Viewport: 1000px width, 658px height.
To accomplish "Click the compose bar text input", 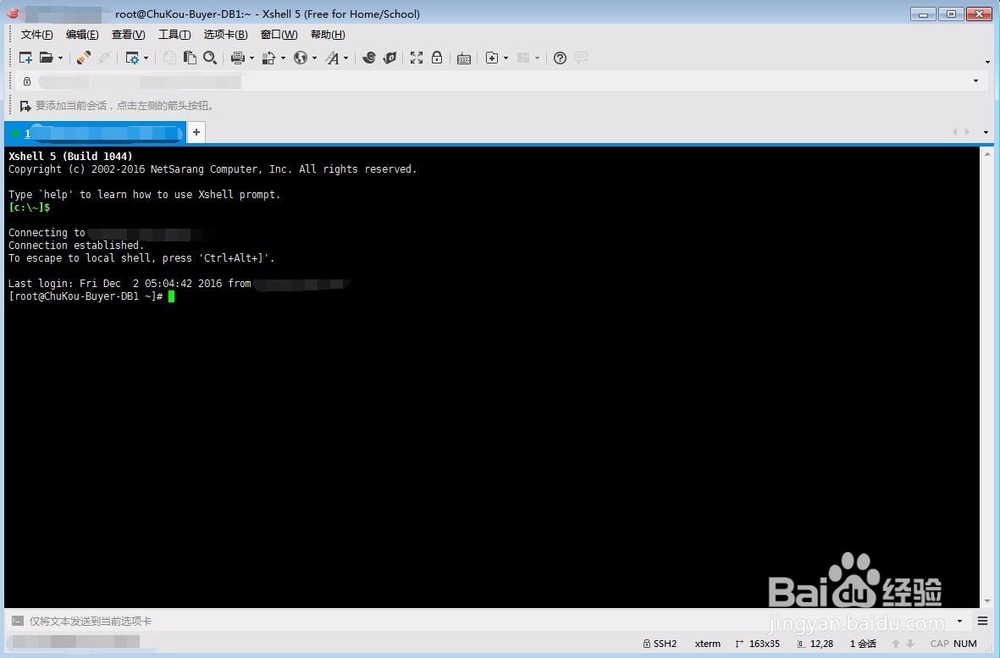I will (x=488, y=621).
